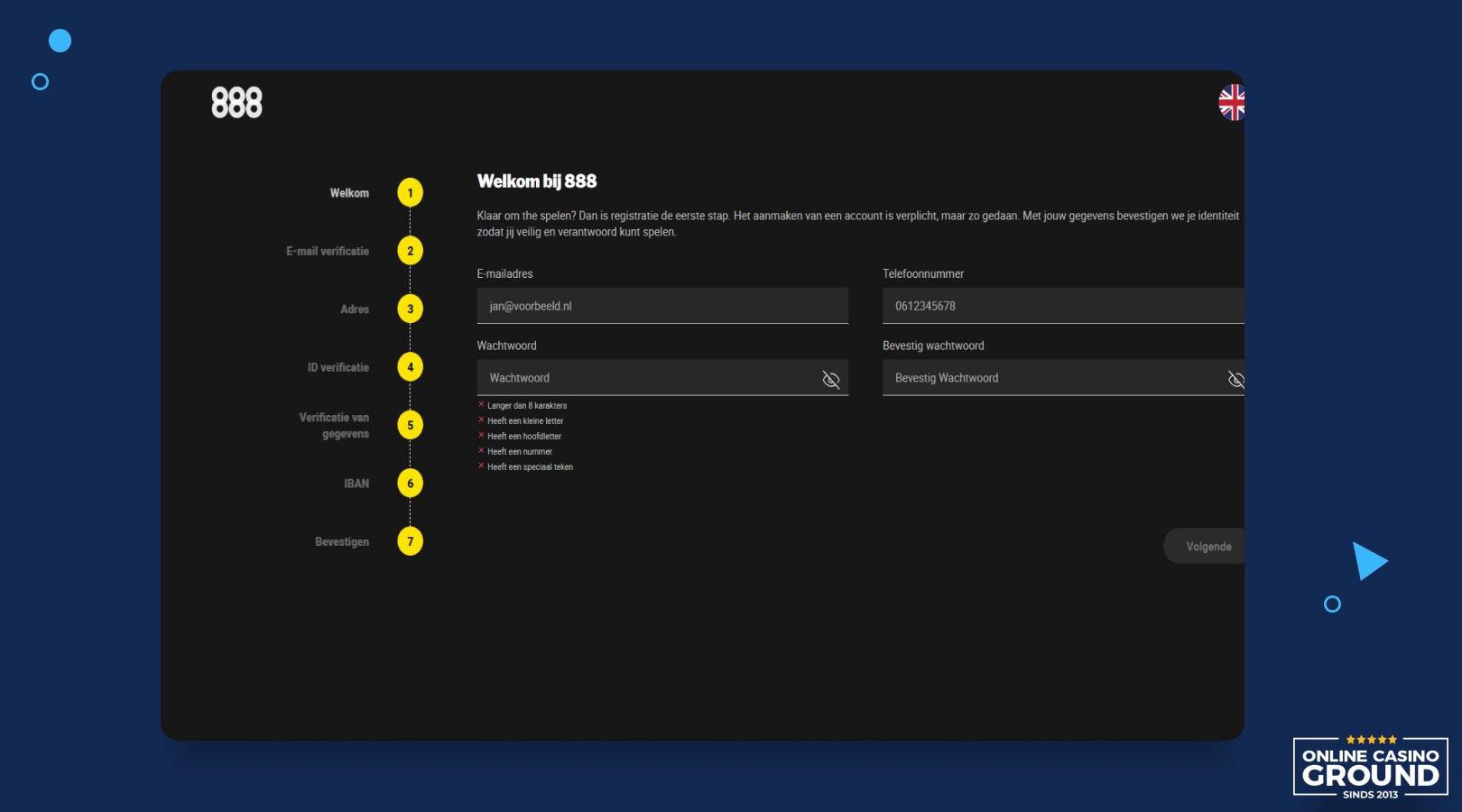Open the ID verificatie step label
1462x812 pixels.
338,367
